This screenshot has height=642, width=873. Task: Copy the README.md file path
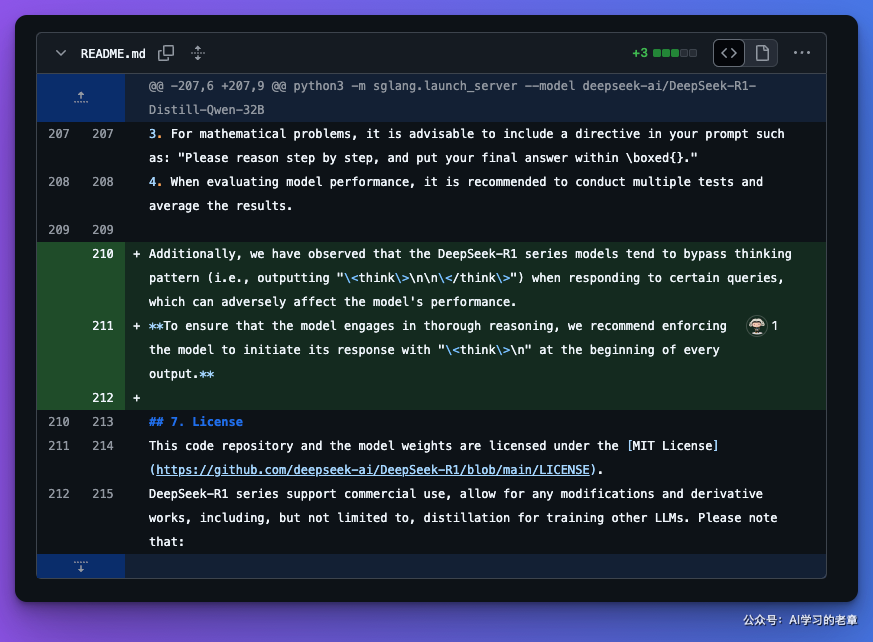166,53
